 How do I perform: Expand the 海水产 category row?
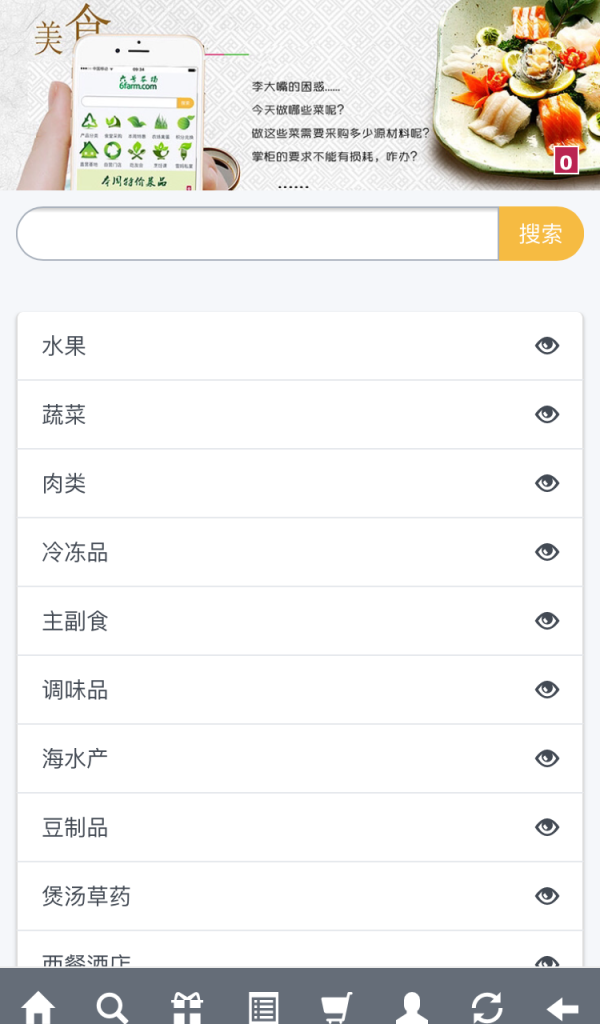(300, 758)
